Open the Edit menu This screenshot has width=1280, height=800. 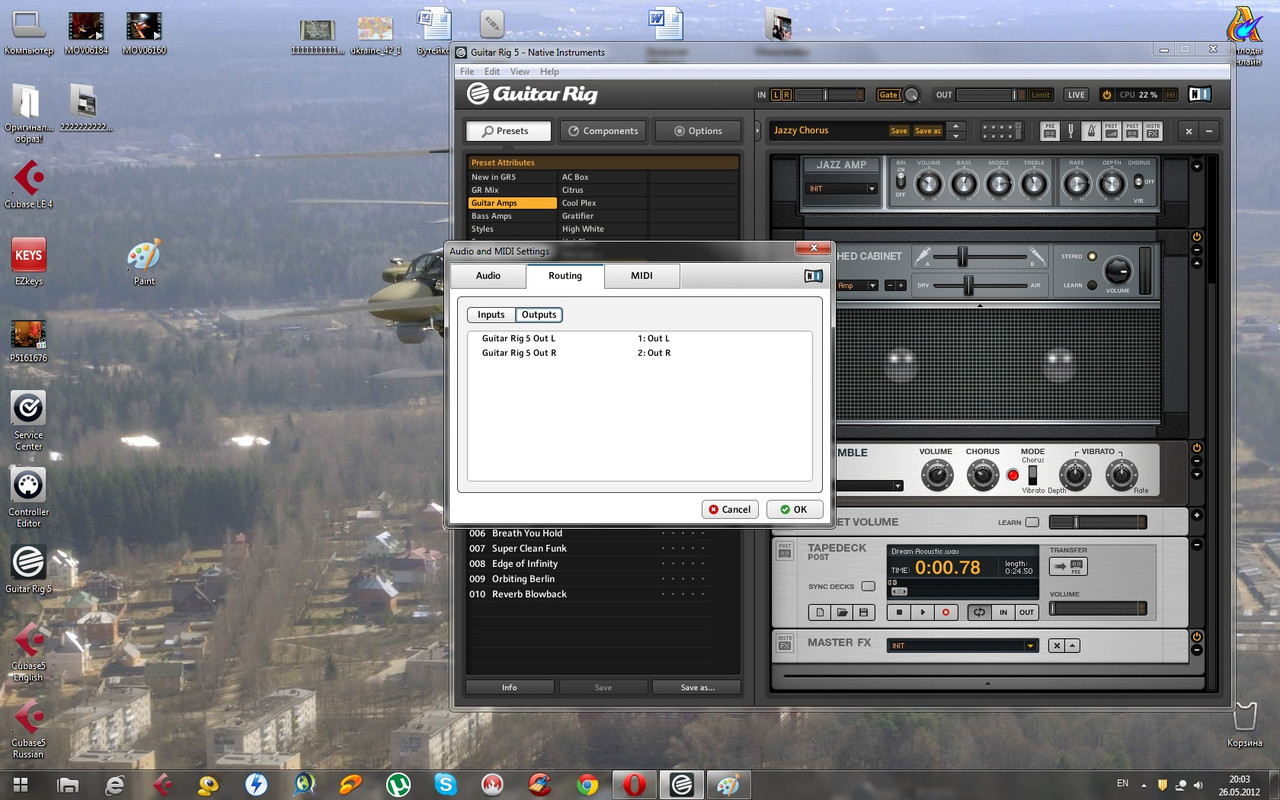(x=492, y=72)
